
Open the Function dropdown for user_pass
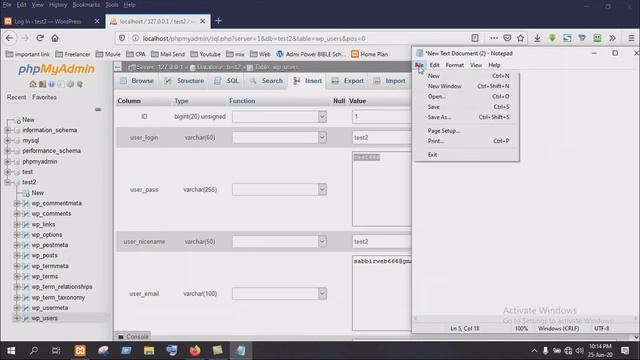pyautogui.click(x=280, y=189)
